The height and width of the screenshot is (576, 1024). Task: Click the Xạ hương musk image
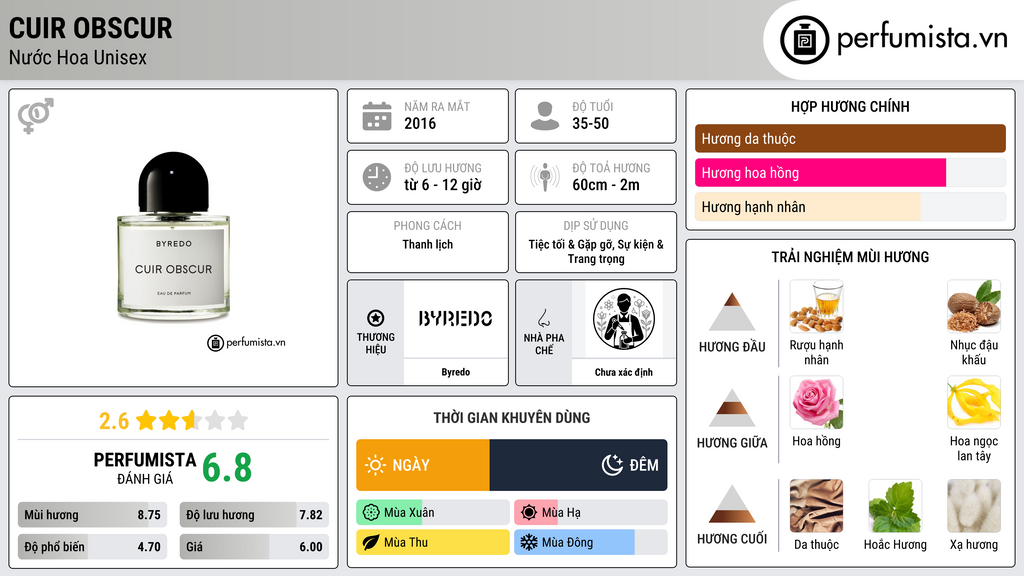(974, 506)
